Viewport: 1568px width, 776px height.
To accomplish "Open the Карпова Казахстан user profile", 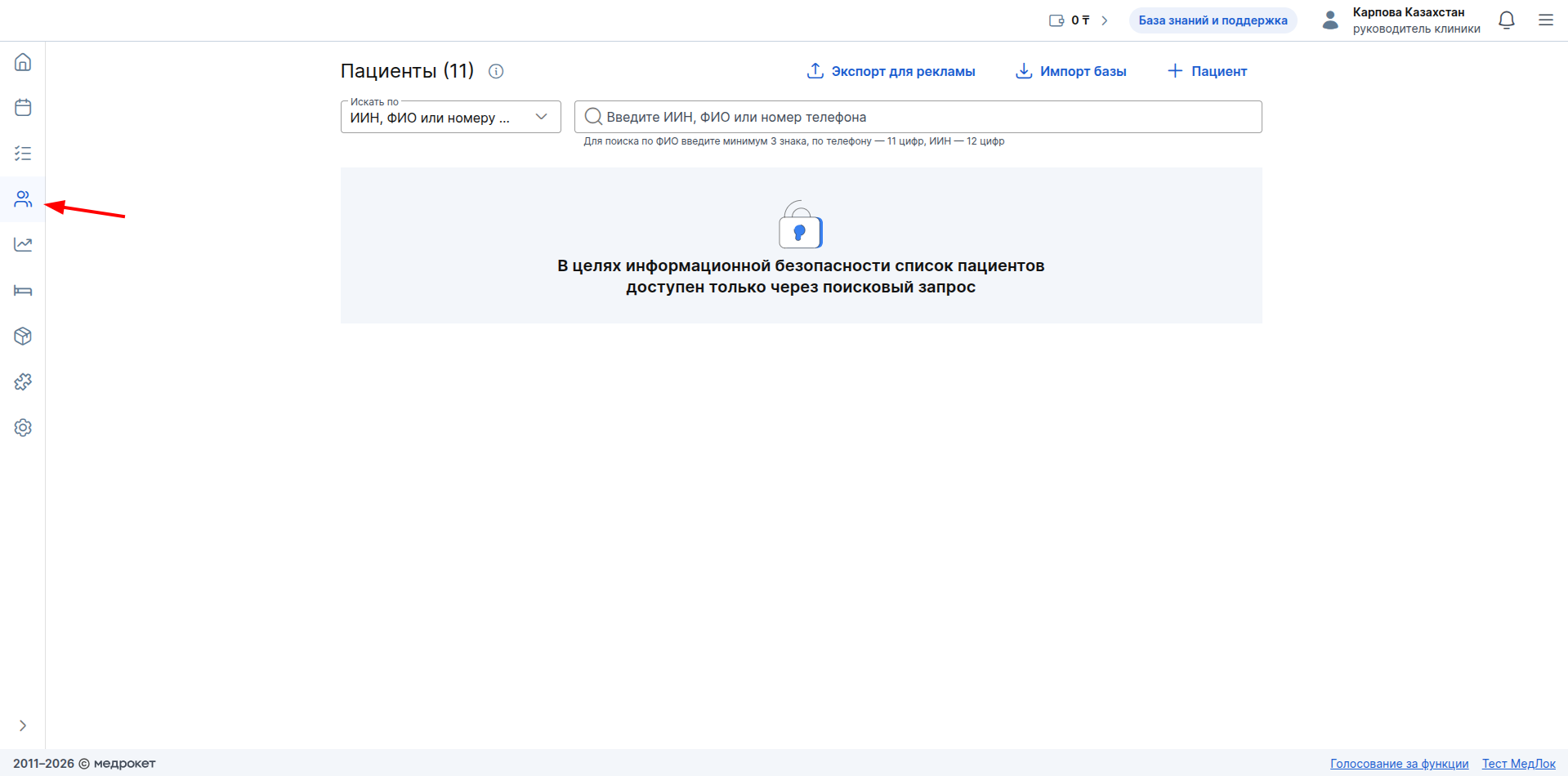I will point(1401,20).
